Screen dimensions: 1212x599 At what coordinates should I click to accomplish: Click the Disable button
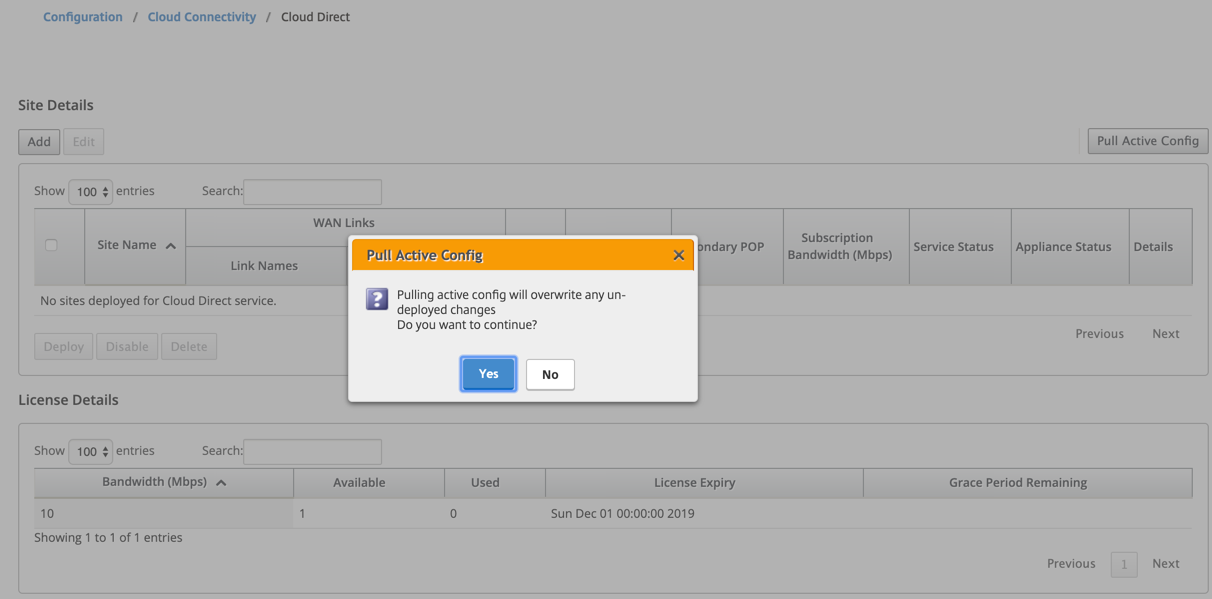pyautogui.click(x=127, y=347)
